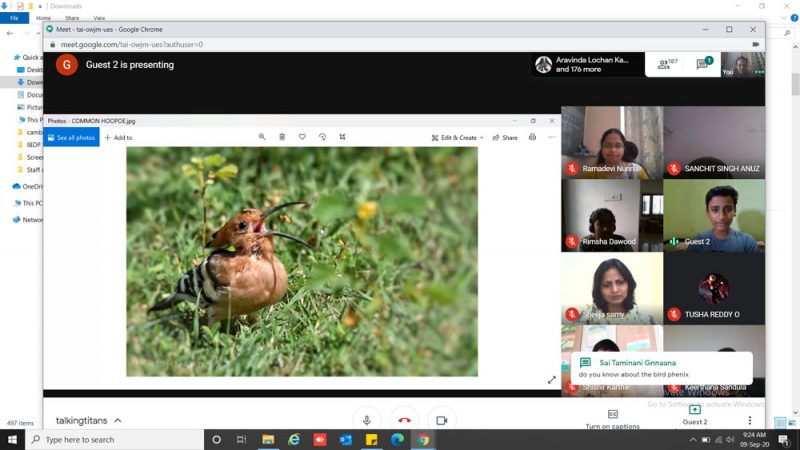Screen dimensions: 800x450
Task: Go back in File Explorer
Action: pos(10,33)
